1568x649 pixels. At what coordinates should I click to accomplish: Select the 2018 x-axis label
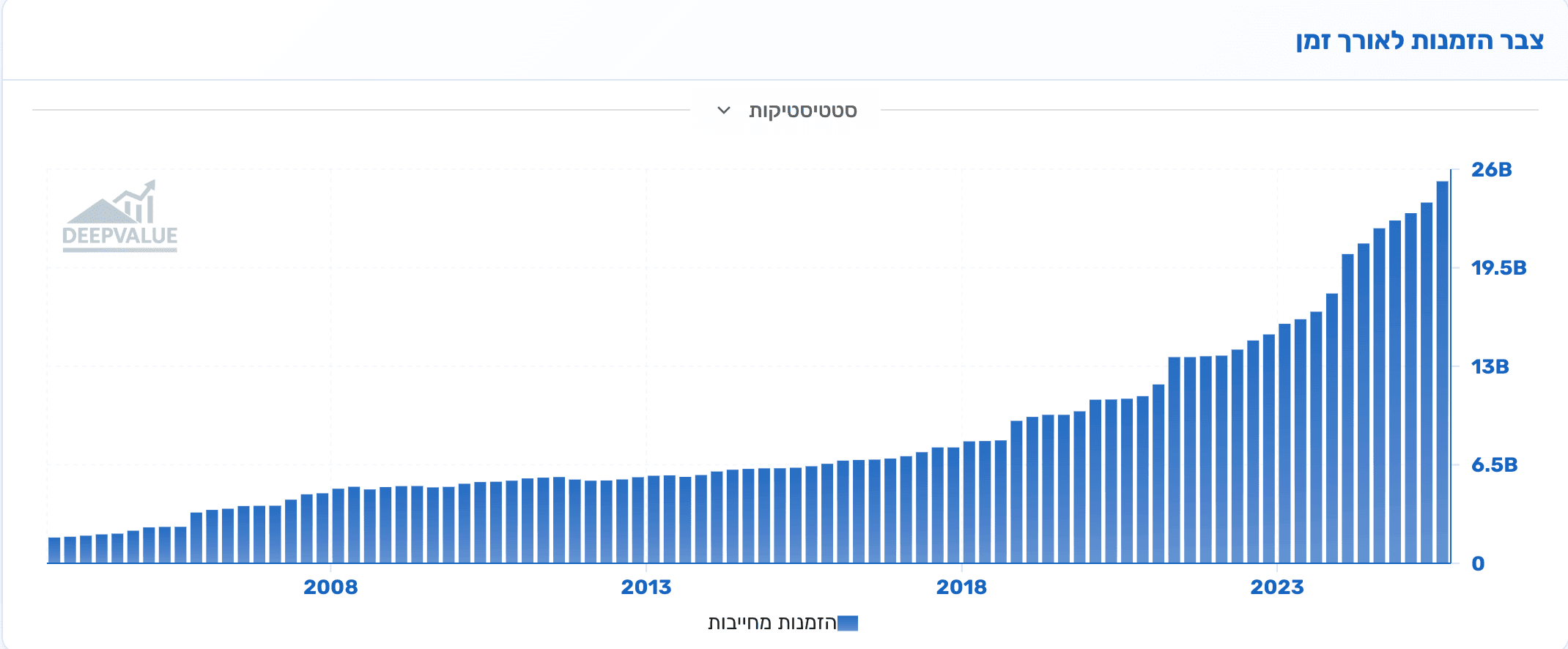(961, 587)
